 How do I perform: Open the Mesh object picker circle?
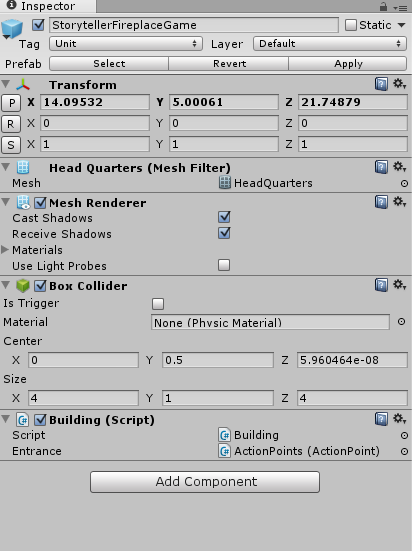[404, 183]
